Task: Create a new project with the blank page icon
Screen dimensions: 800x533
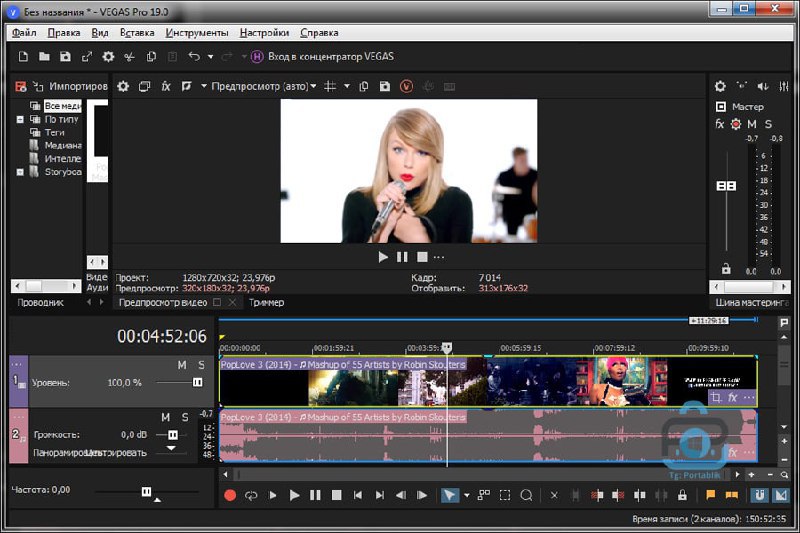Action: pos(23,57)
